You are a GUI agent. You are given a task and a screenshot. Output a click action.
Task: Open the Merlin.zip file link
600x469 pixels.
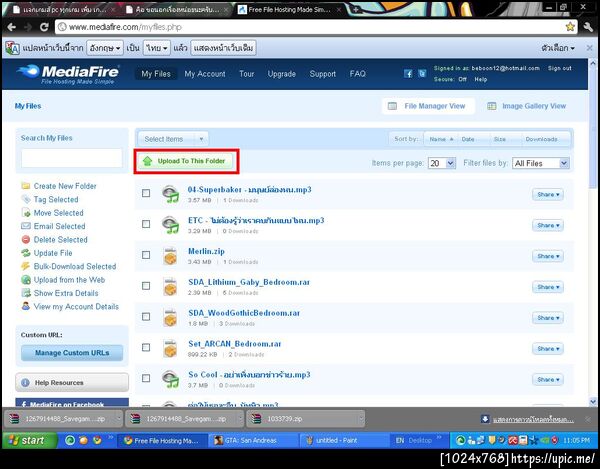(x=206, y=251)
